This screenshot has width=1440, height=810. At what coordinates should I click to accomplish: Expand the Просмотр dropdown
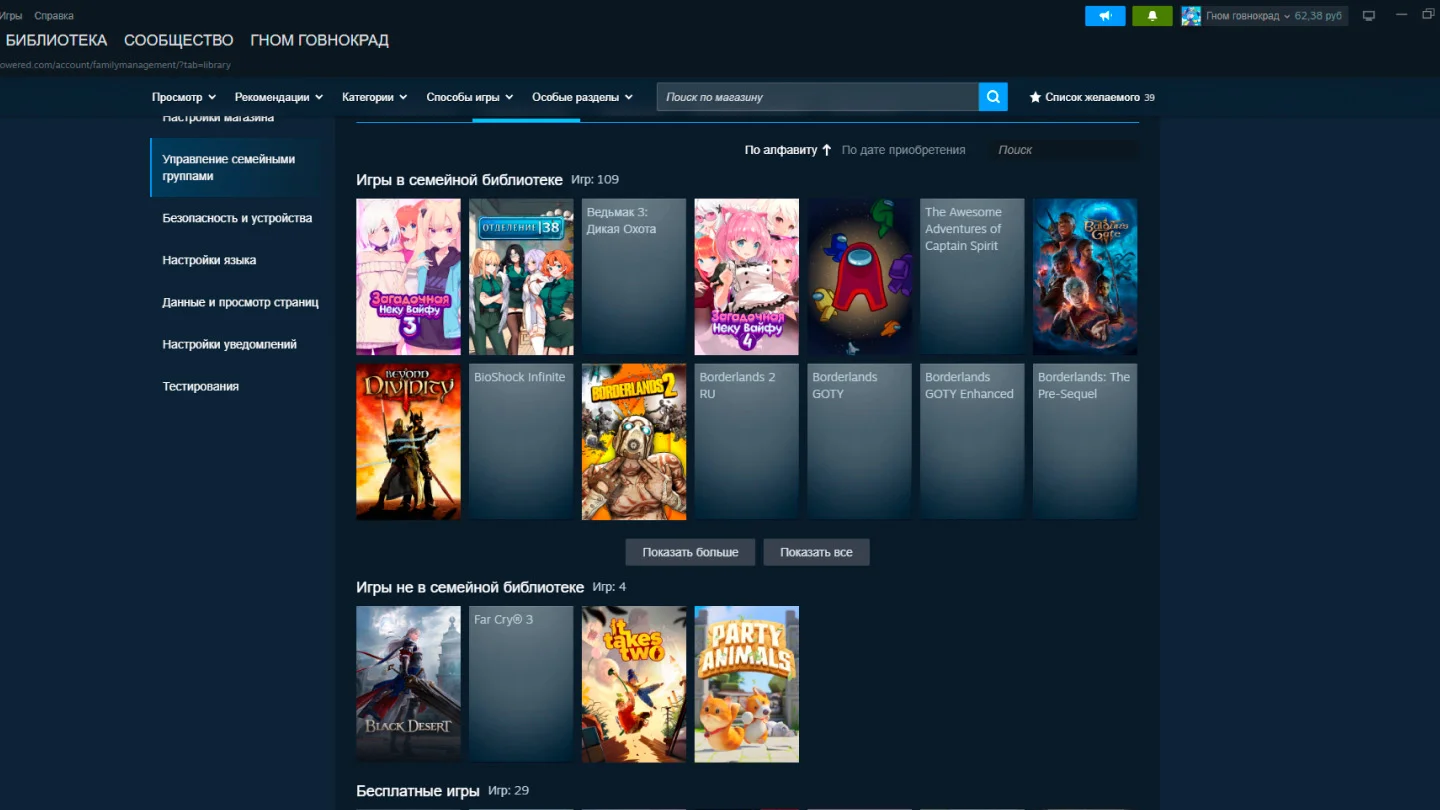pyautogui.click(x=184, y=97)
